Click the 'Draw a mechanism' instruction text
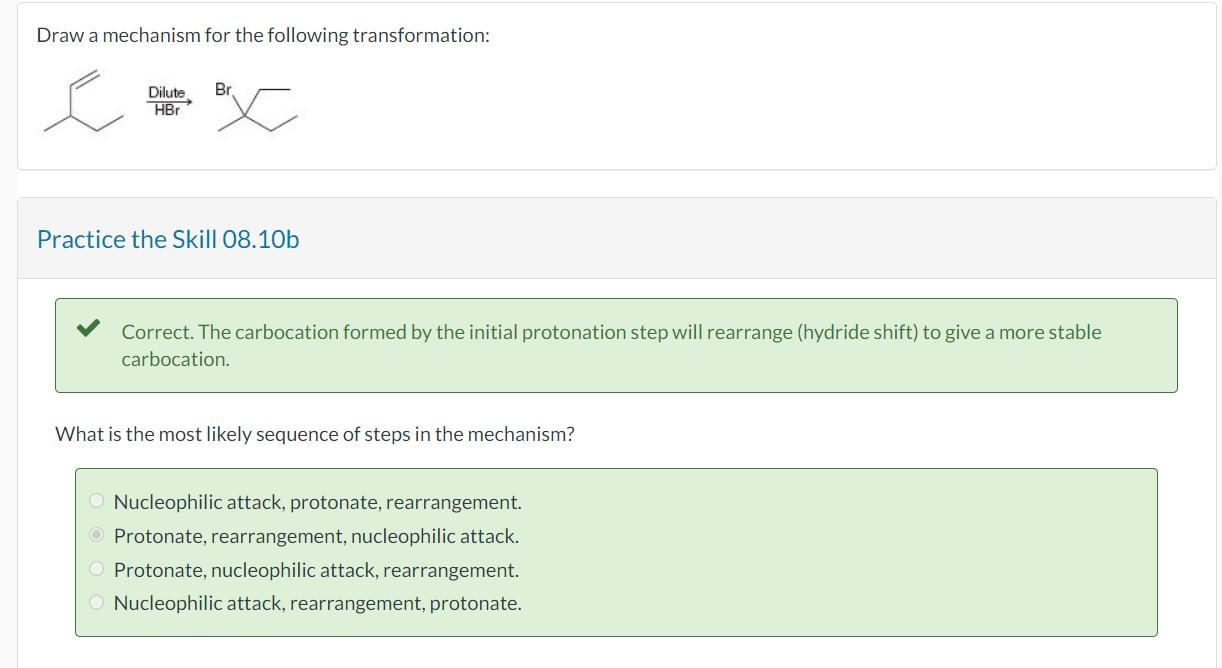 262,34
